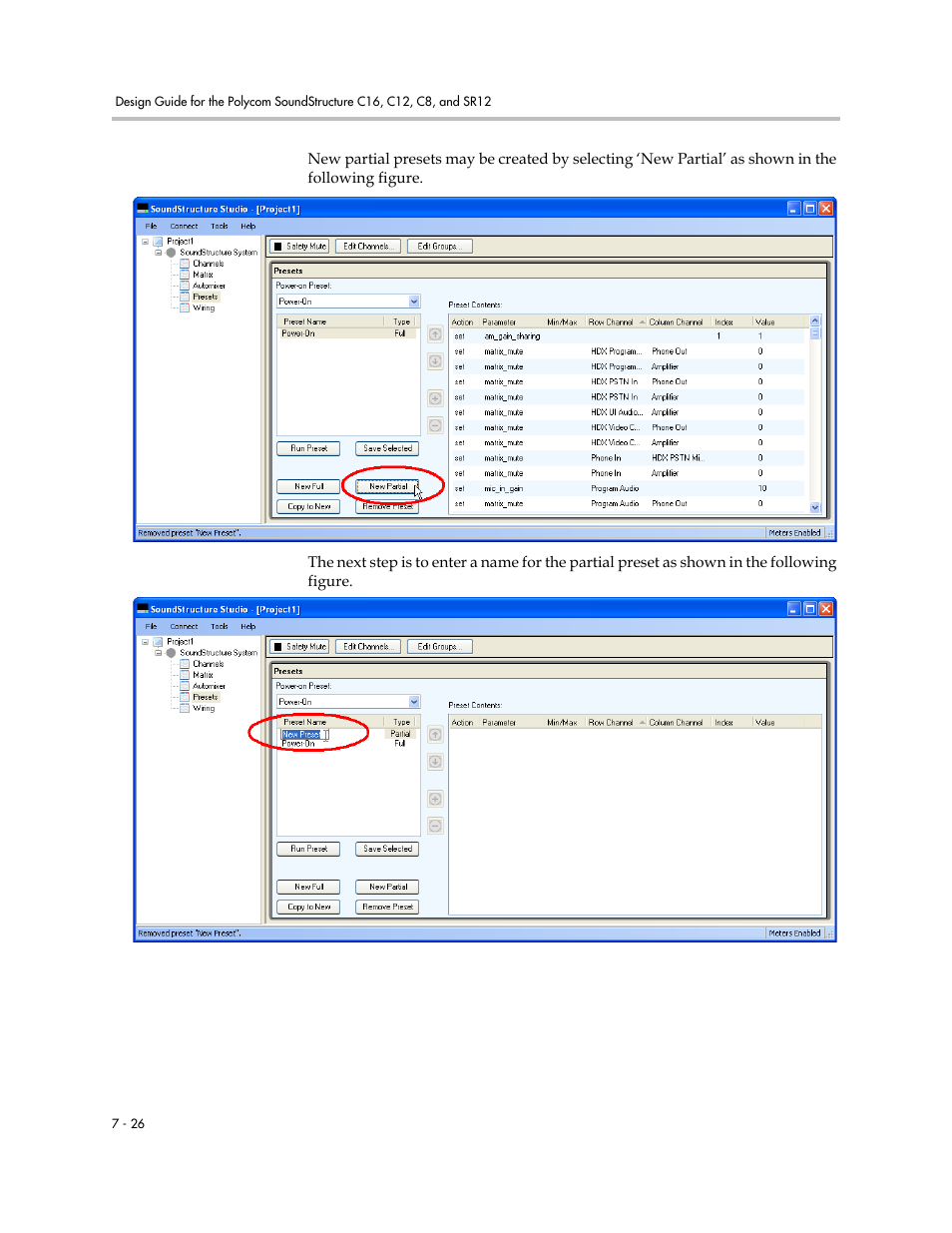Click SoundStructure System gray circle icon in first figure
The height and width of the screenshot is (1233, 952).
(171, 253)
